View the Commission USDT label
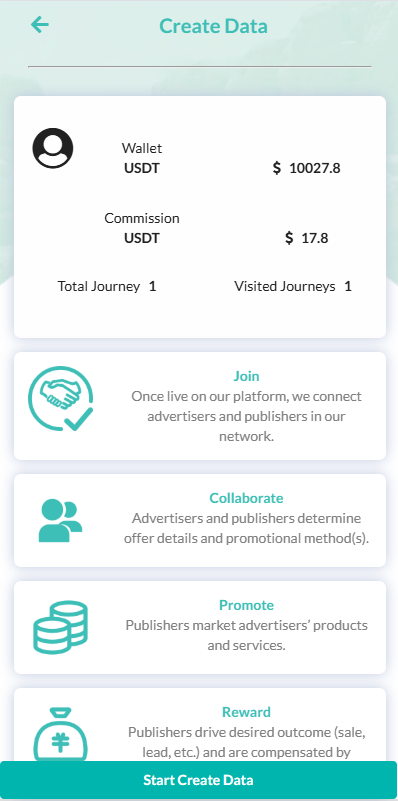The height and width of the screenshot is (801, 398). coord(142,228)
